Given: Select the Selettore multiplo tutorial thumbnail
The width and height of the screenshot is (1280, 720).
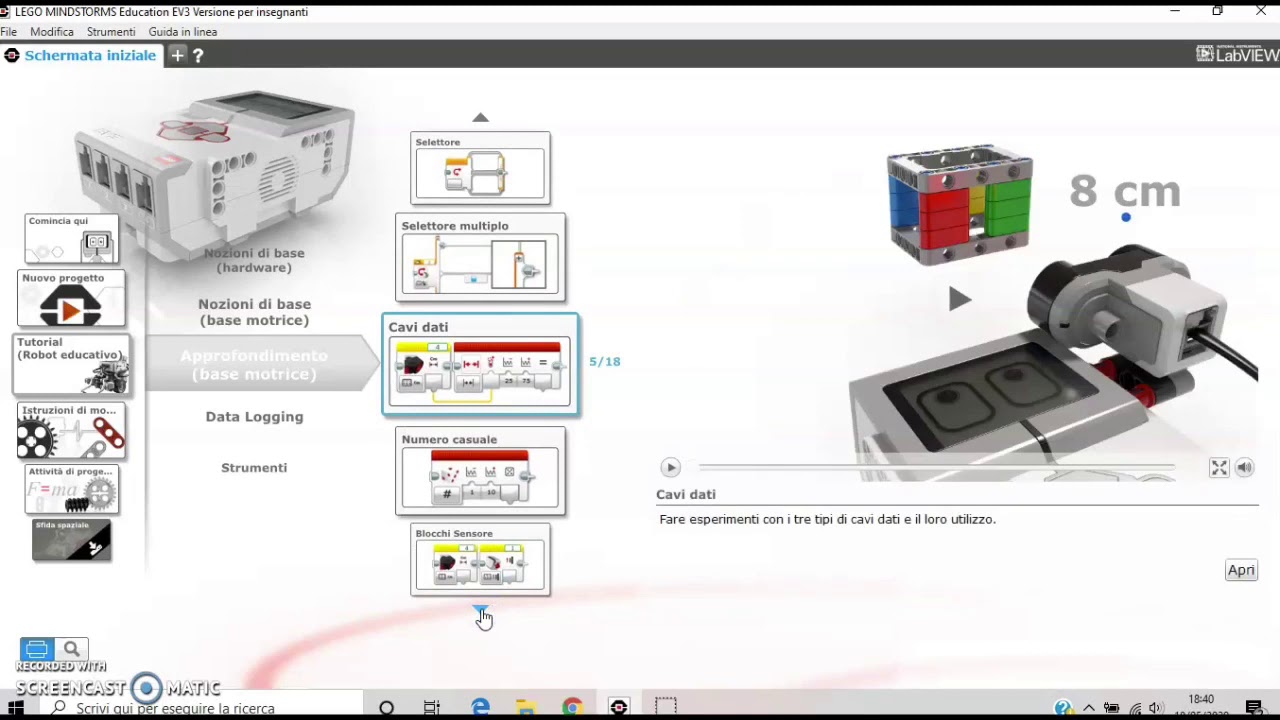Looking at the screenshot, I should click(x=480, y=257).
